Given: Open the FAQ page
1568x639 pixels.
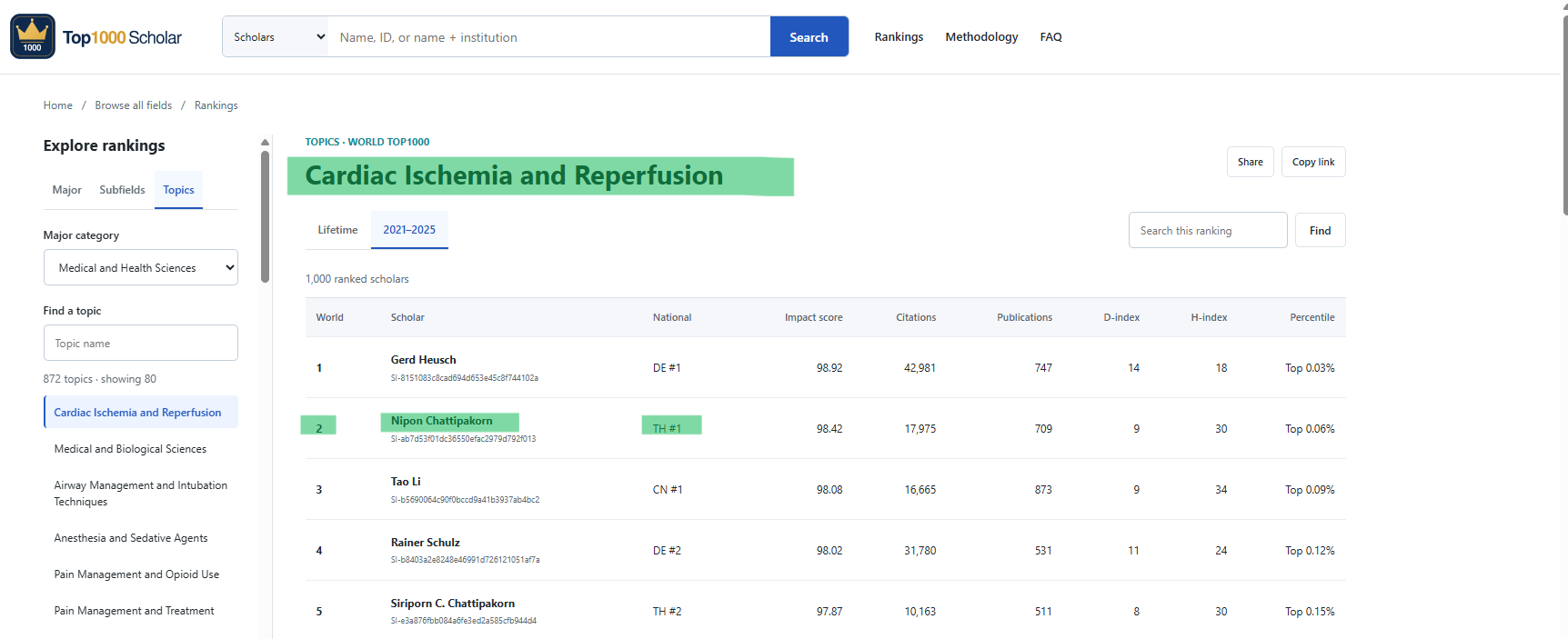Looking at the screenshot, I should pyautogui.click(x=1050, y=37).
